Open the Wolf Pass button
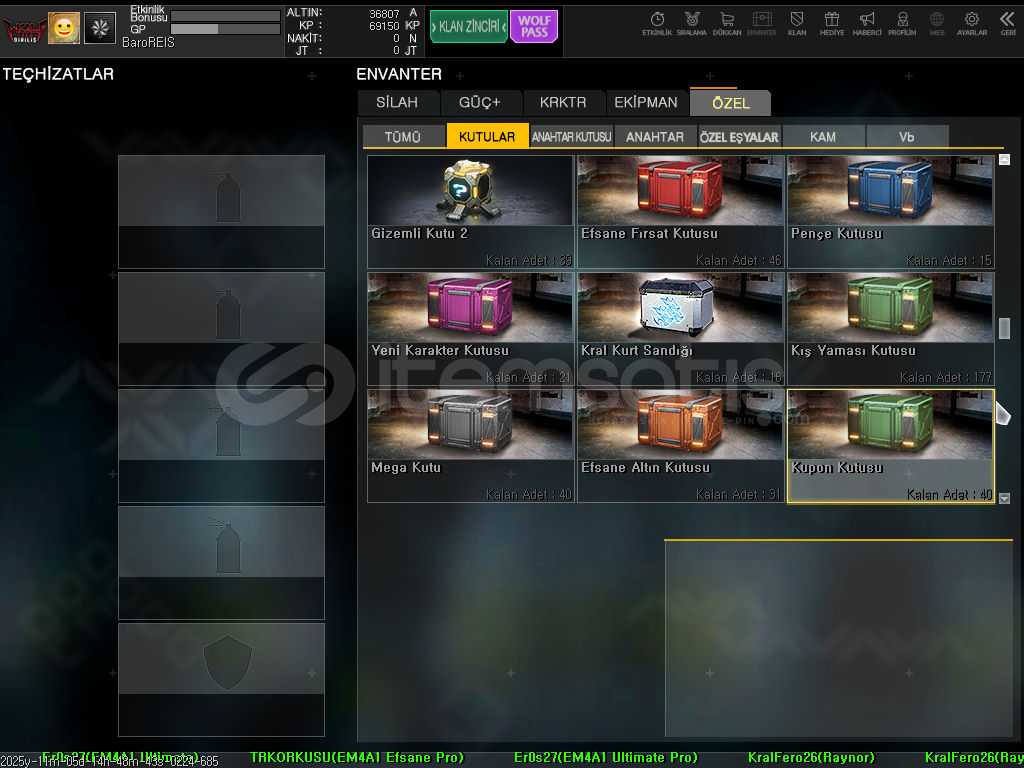Viewport: 1024px width, 768px height. pyautogui.click(x=534, y=27)
